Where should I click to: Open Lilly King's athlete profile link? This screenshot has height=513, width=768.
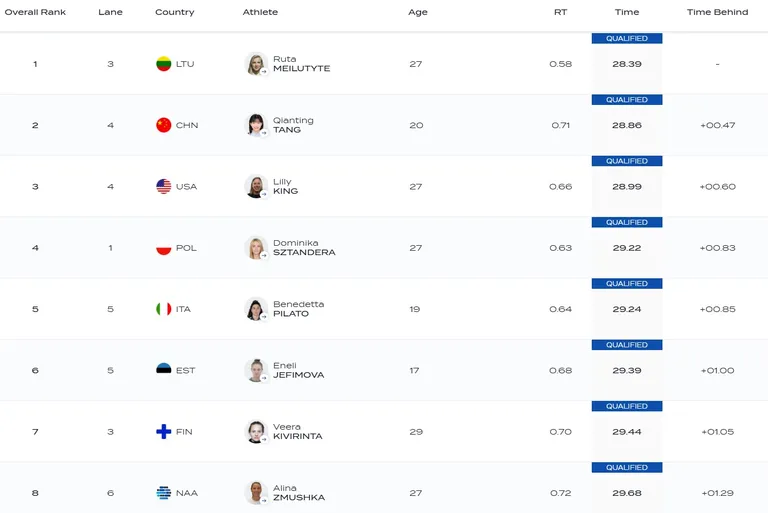click(x=286, y=186)
